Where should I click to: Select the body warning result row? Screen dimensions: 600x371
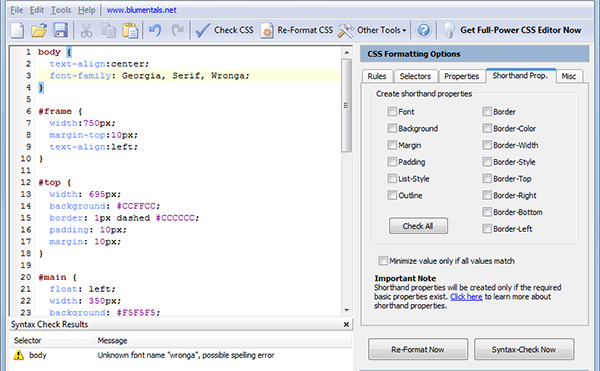(x=181, y=355)
